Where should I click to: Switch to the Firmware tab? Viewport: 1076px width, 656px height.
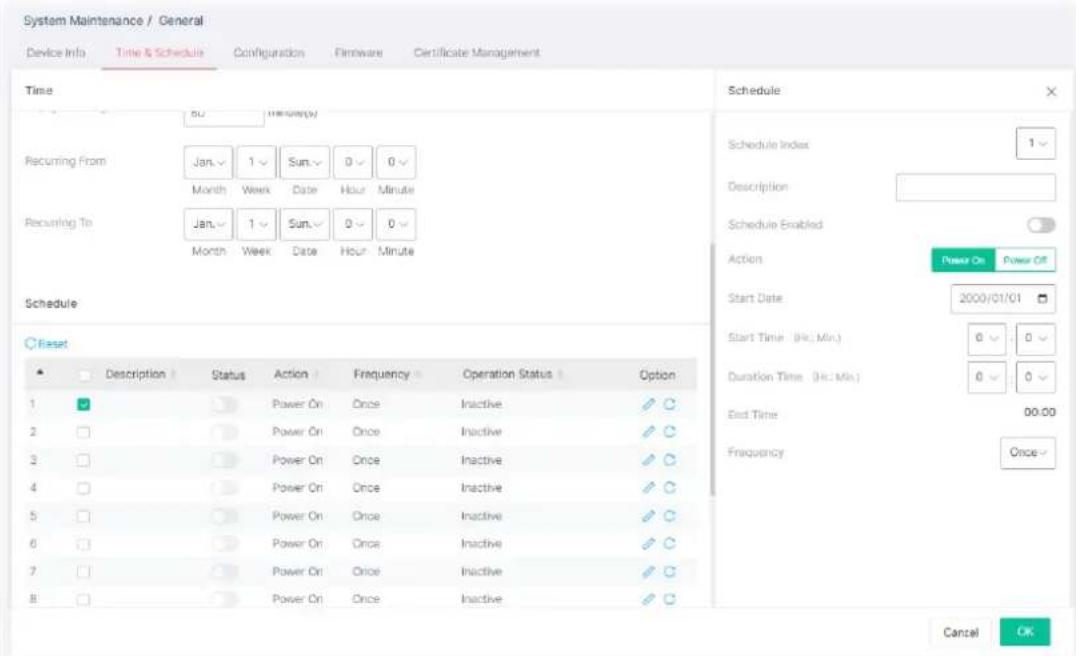tap(358, 53)
